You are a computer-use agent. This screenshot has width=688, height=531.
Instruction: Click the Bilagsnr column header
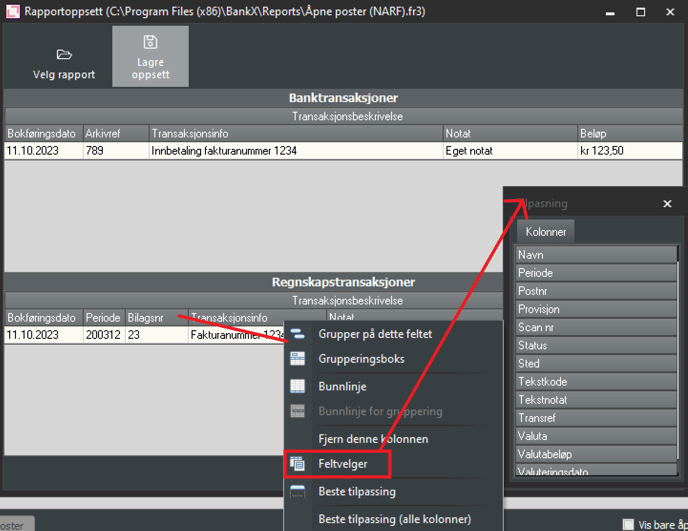[x=154, y=317]
